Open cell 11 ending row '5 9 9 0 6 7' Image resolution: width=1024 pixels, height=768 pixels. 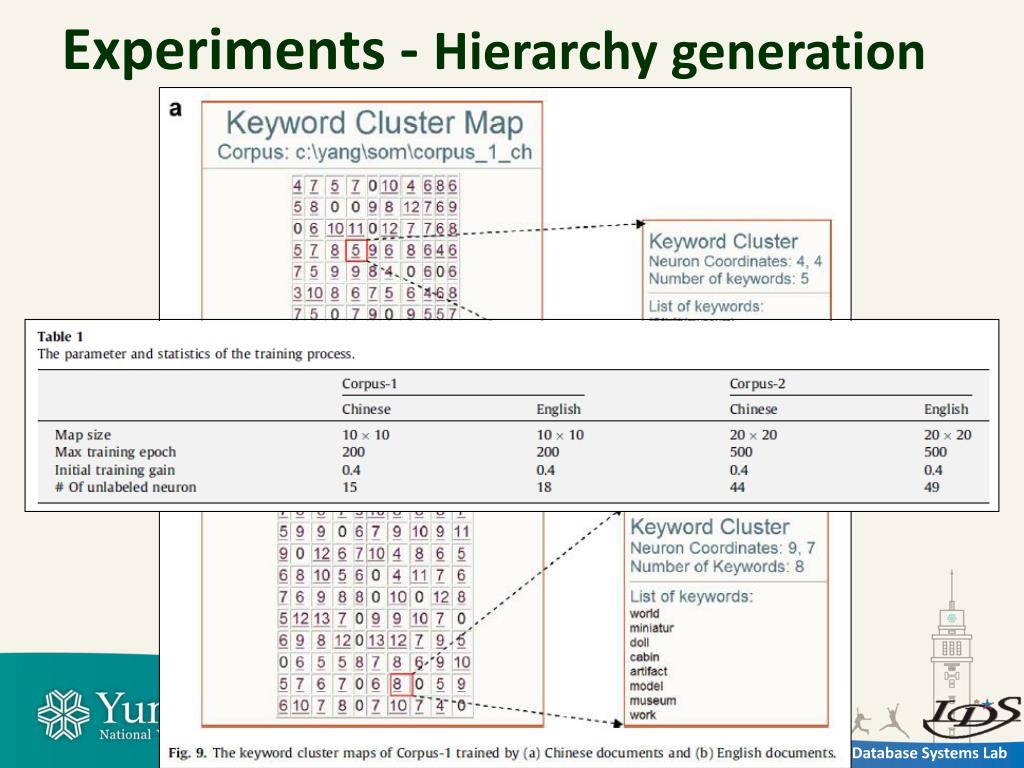[462, 532]
